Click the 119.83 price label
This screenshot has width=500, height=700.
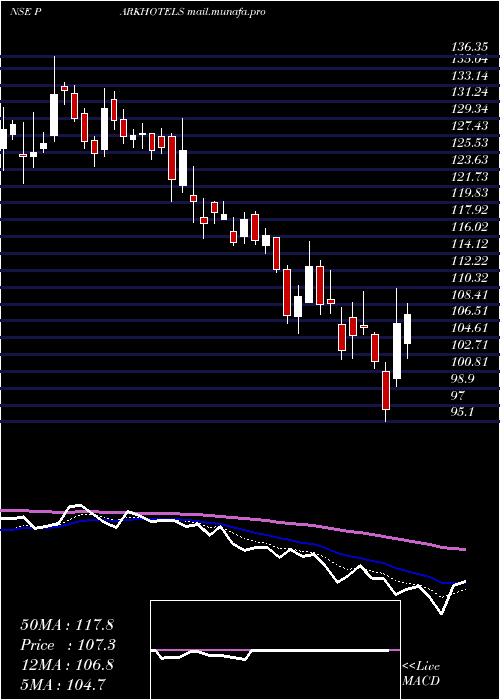pyautogui.click(x=470, y=193)
